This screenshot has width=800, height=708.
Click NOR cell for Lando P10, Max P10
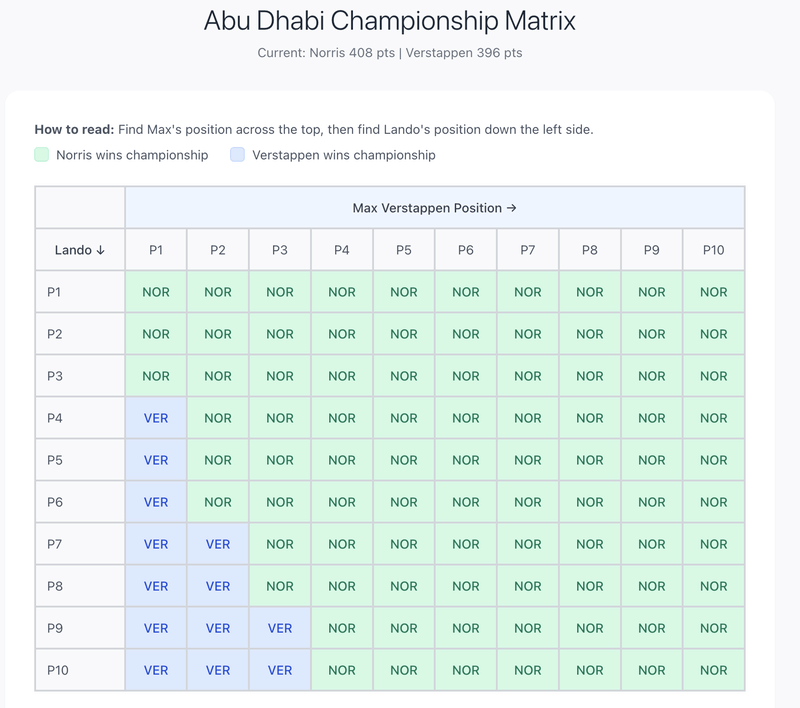tap(713, 670)
